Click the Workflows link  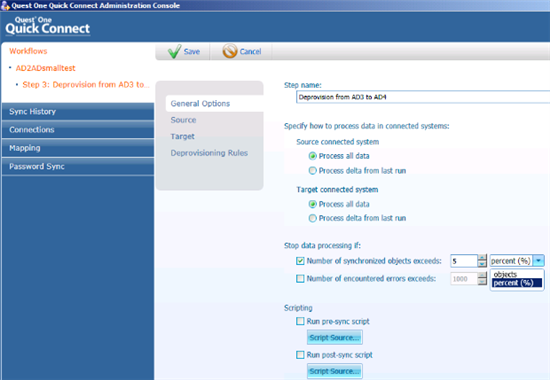pyautogui.click(x=28, y=51)
